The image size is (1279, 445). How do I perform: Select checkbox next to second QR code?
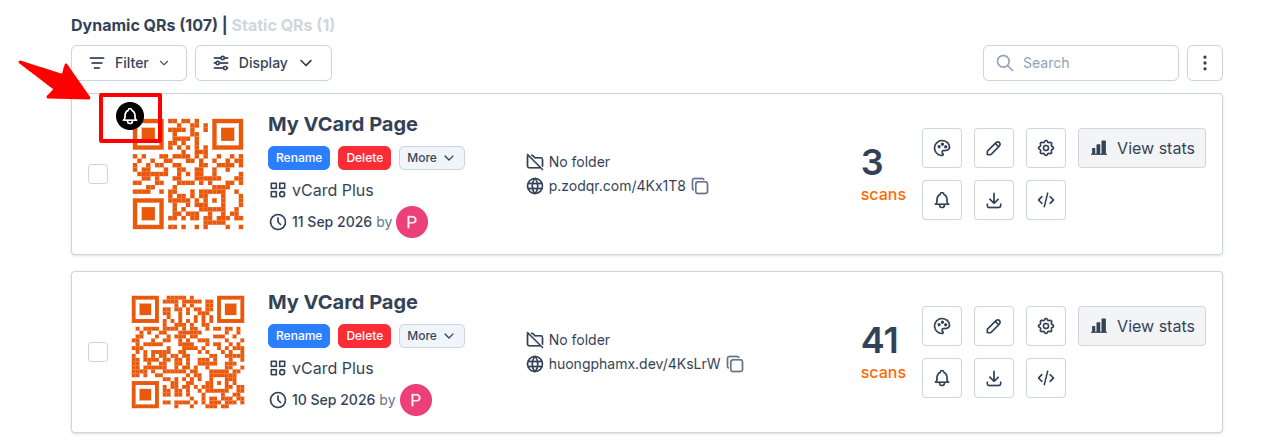(x=98, y=352)
